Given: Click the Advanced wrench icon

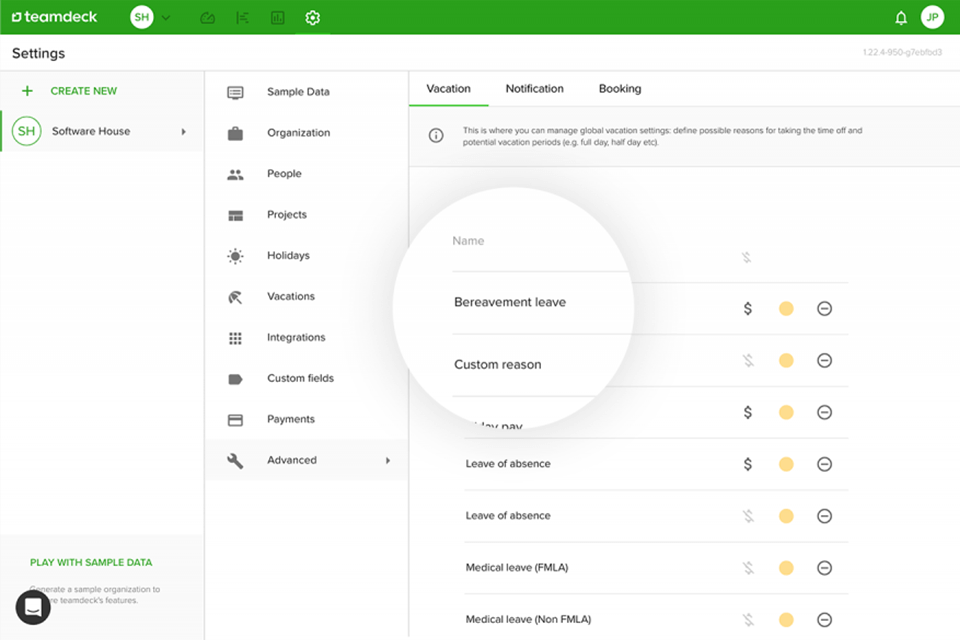Looking at the screenshot, I should 235,461.
